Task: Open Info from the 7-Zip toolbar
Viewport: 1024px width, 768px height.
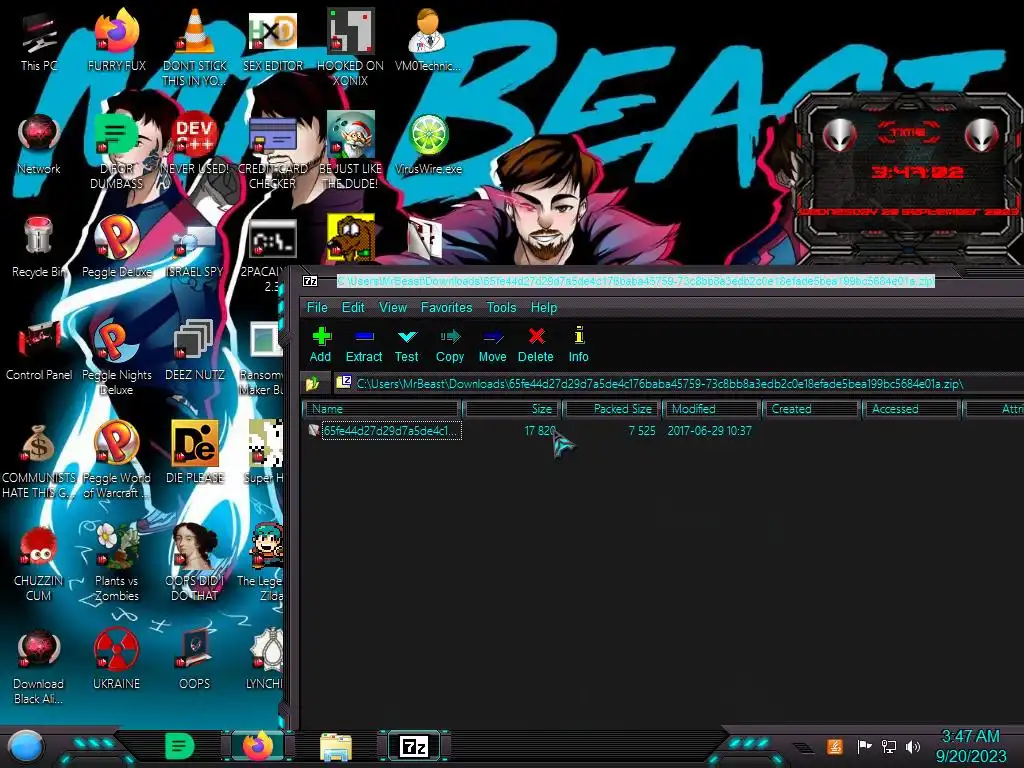Action: (579, 345)
